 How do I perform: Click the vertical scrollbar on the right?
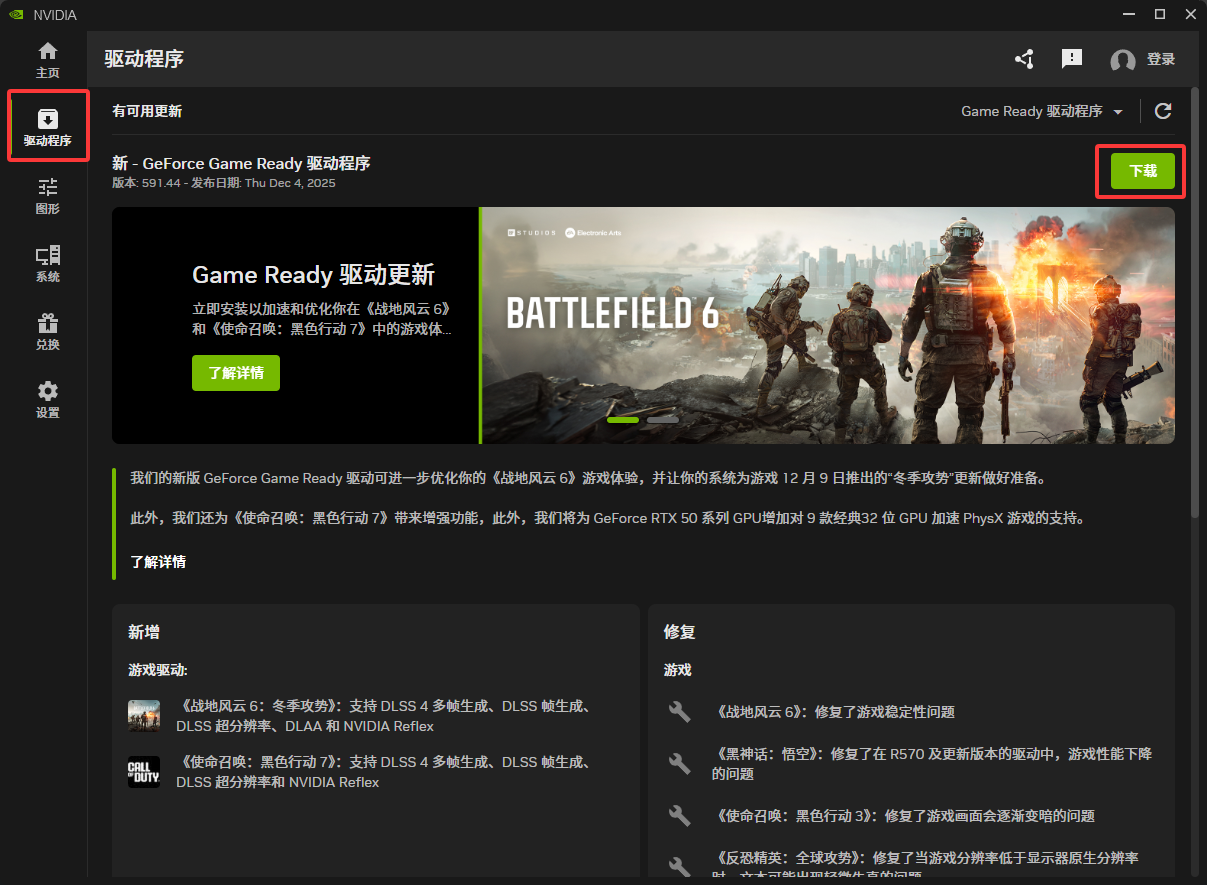(x=1195, y=300)
